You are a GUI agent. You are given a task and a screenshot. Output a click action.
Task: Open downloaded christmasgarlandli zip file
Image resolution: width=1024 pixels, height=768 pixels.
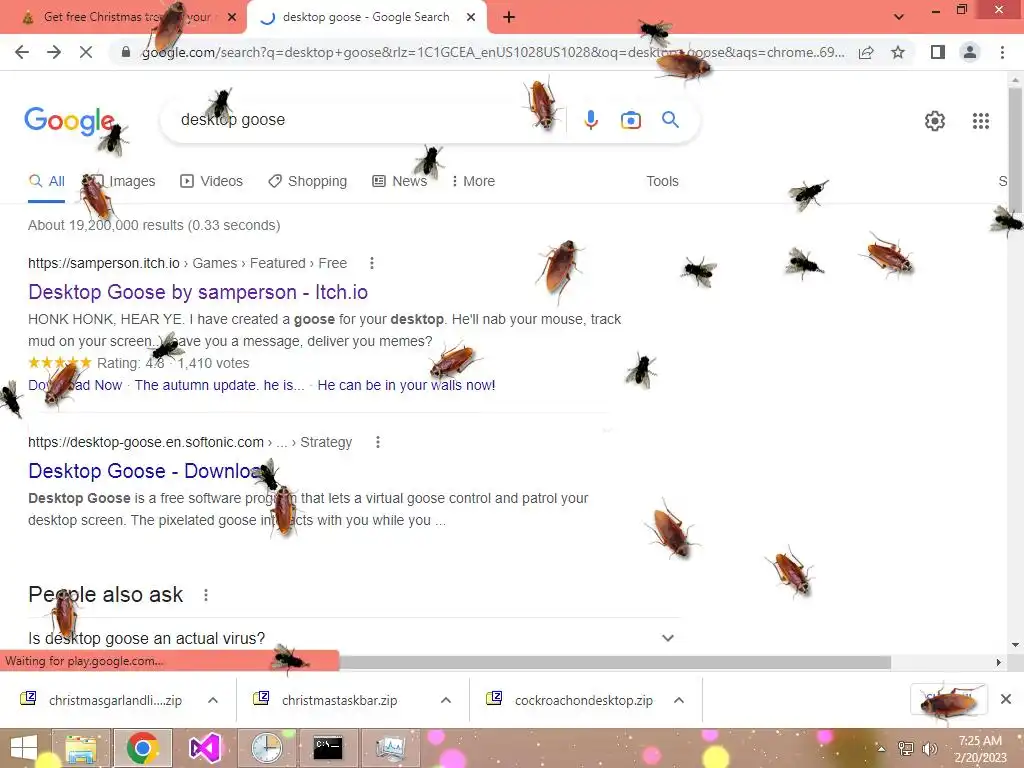pos(103,700)
